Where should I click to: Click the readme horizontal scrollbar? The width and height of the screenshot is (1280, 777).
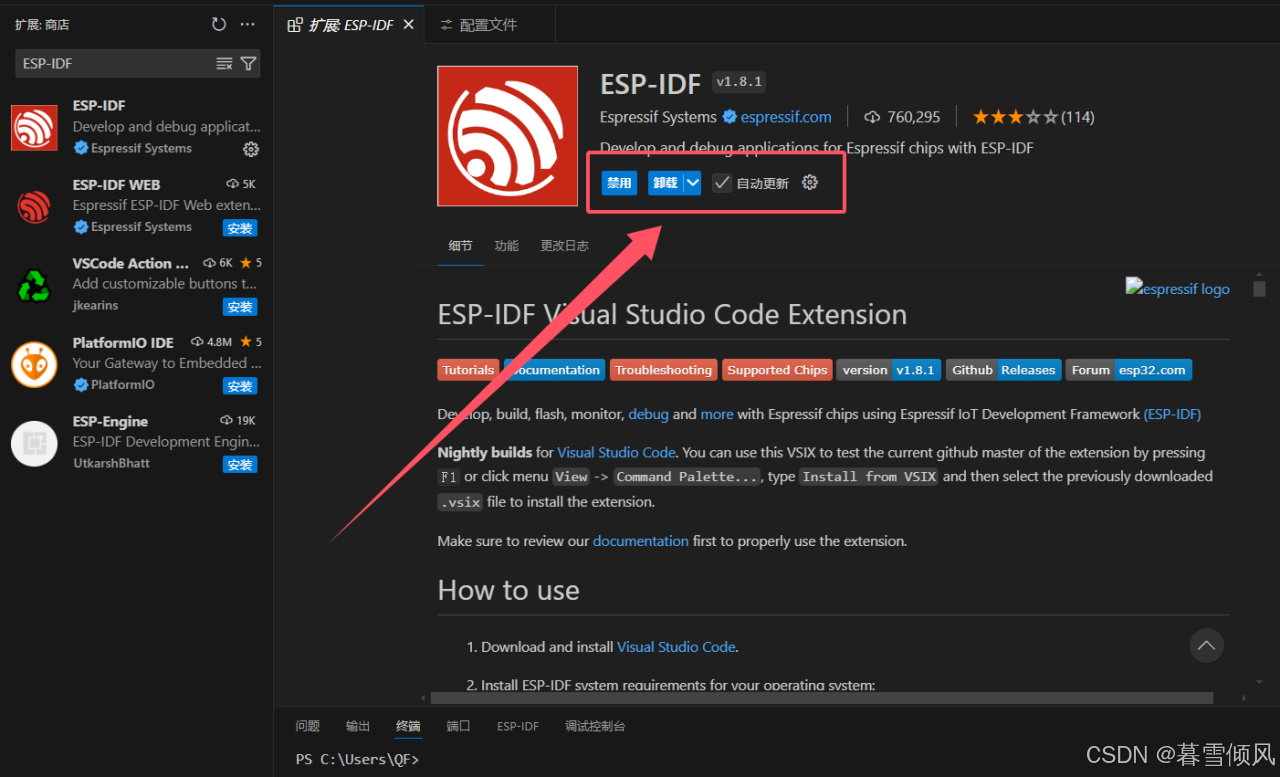pyautogui.click(x=822, y=698)
